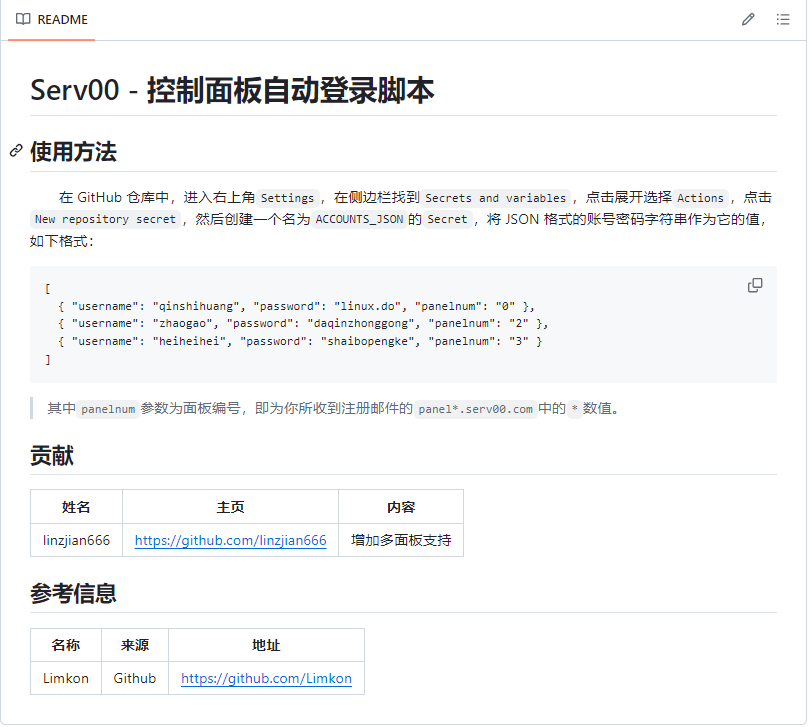The height and width of the screenshot is (727, 810).
Task: Click the JSON line containing zhaogao
Action: point(304,324)
